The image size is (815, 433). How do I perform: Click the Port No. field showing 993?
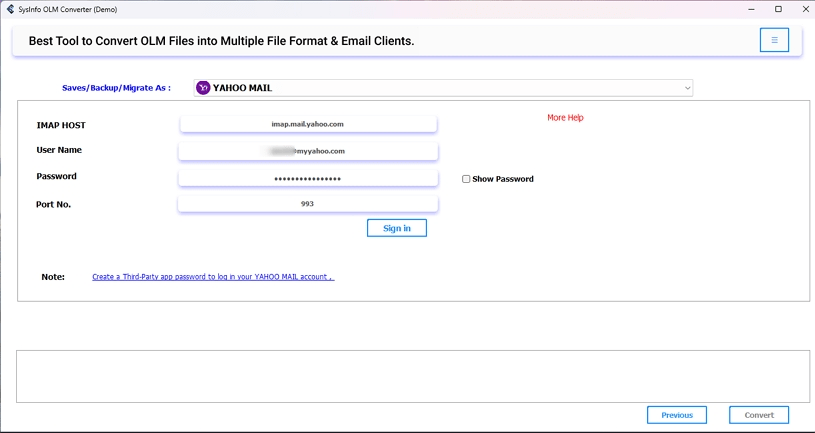pyautogui.click(x=308, y=204)
